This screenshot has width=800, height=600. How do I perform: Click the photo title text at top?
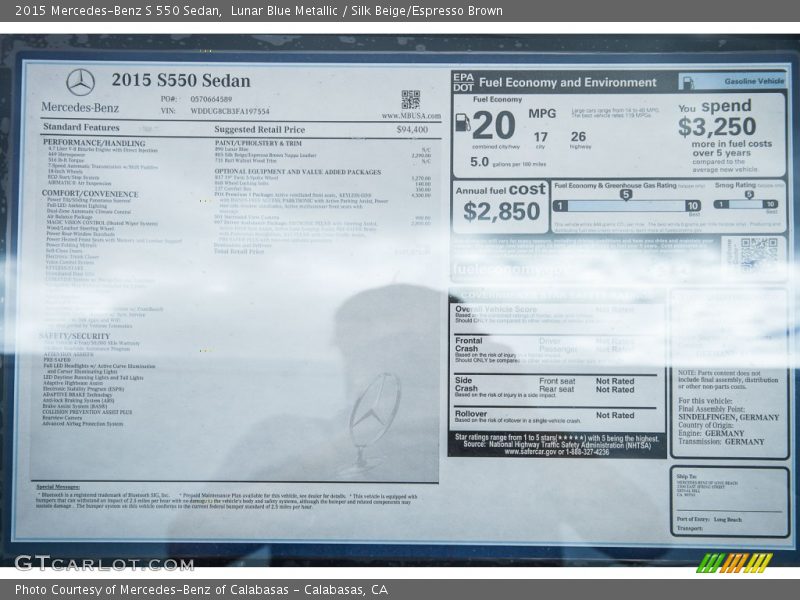click(259, 11)
